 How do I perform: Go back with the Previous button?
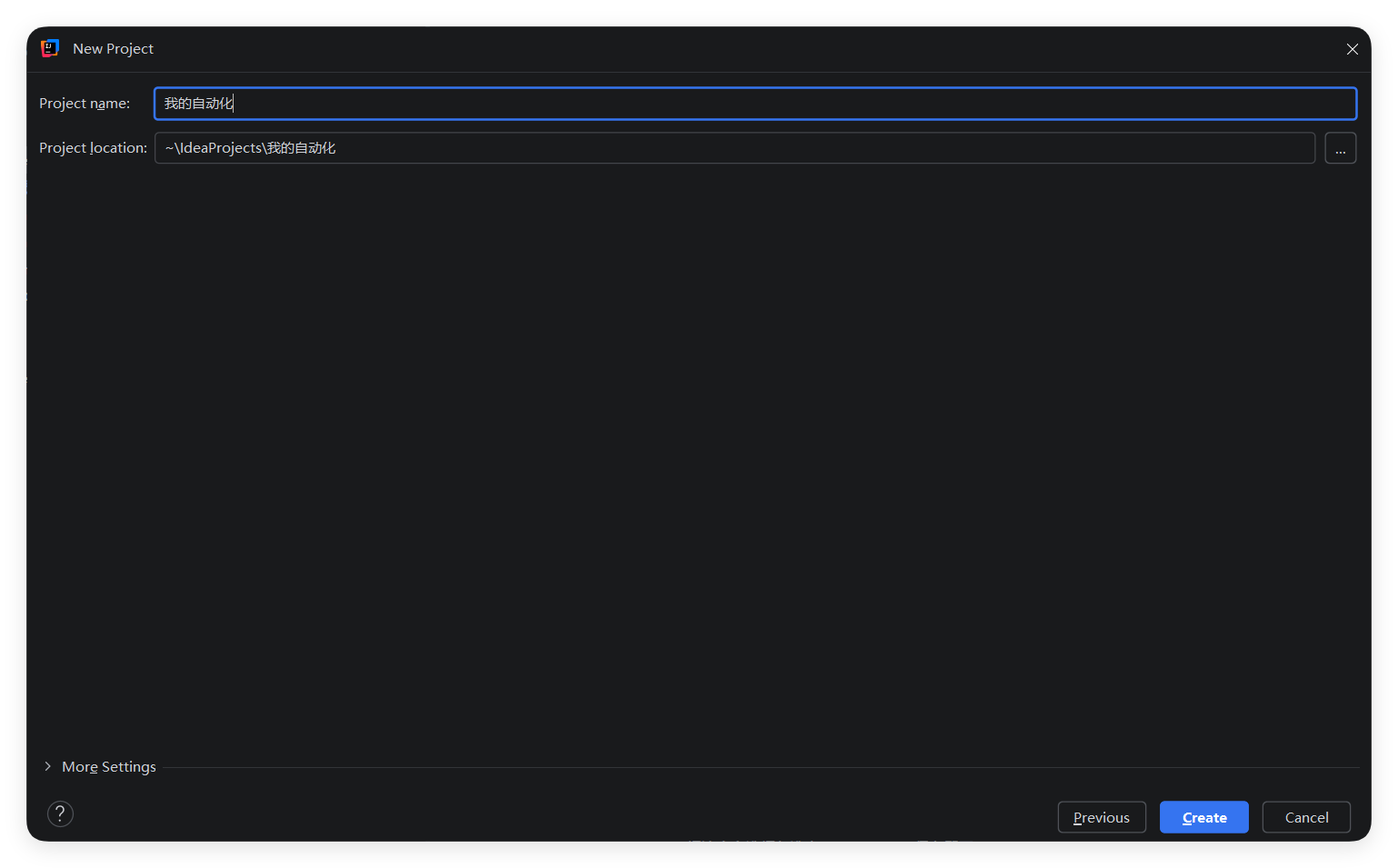pos(1101,817)
